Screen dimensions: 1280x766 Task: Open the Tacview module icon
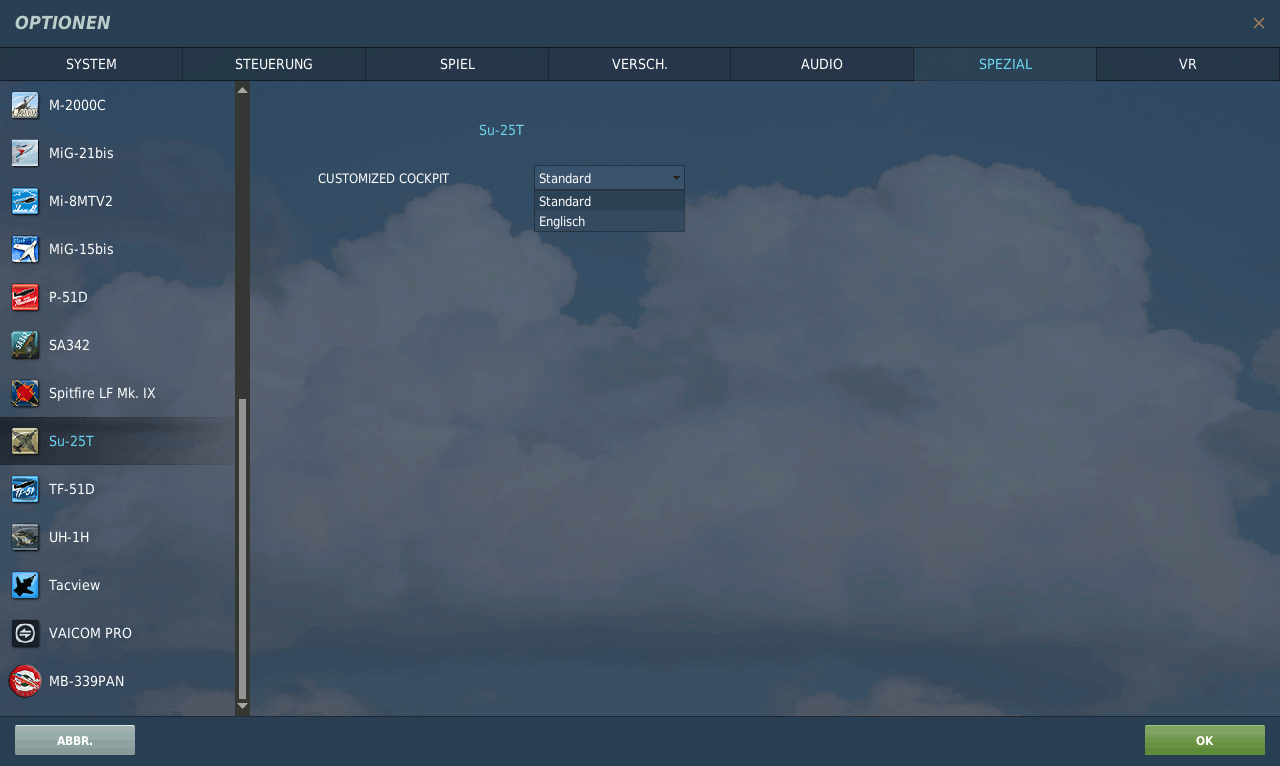pos(25,585)
